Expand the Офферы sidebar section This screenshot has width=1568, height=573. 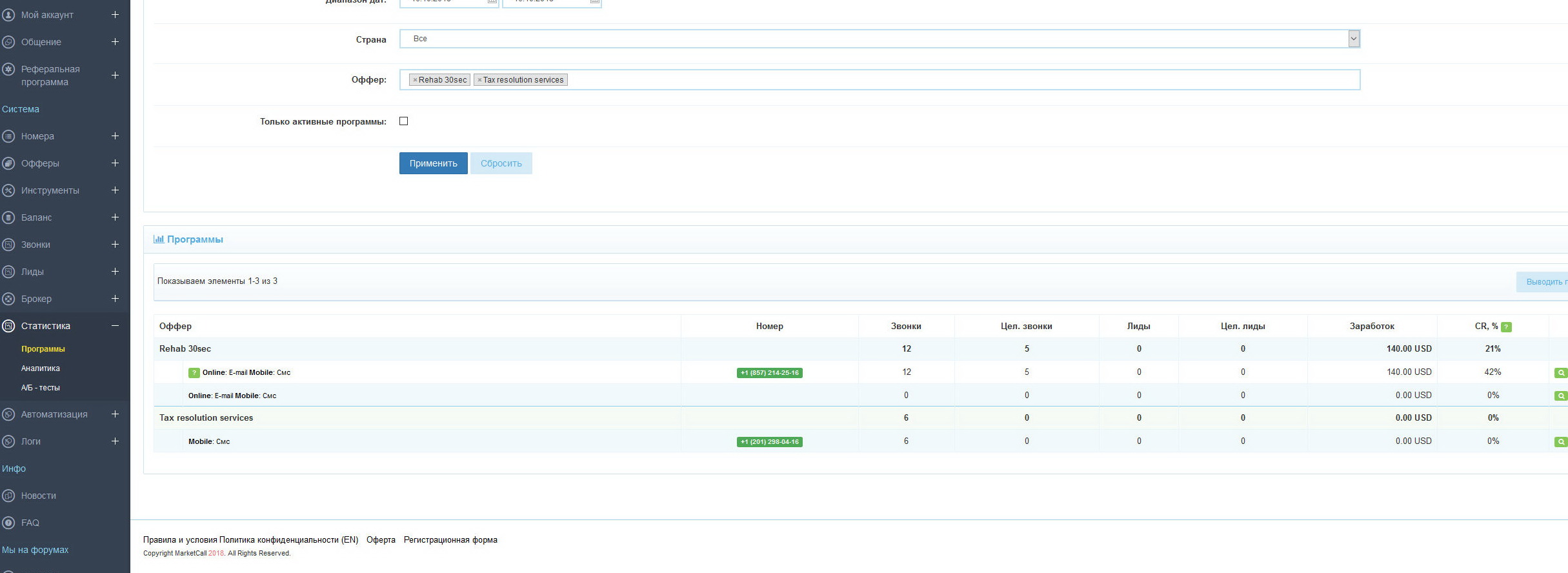click(115, 163)
